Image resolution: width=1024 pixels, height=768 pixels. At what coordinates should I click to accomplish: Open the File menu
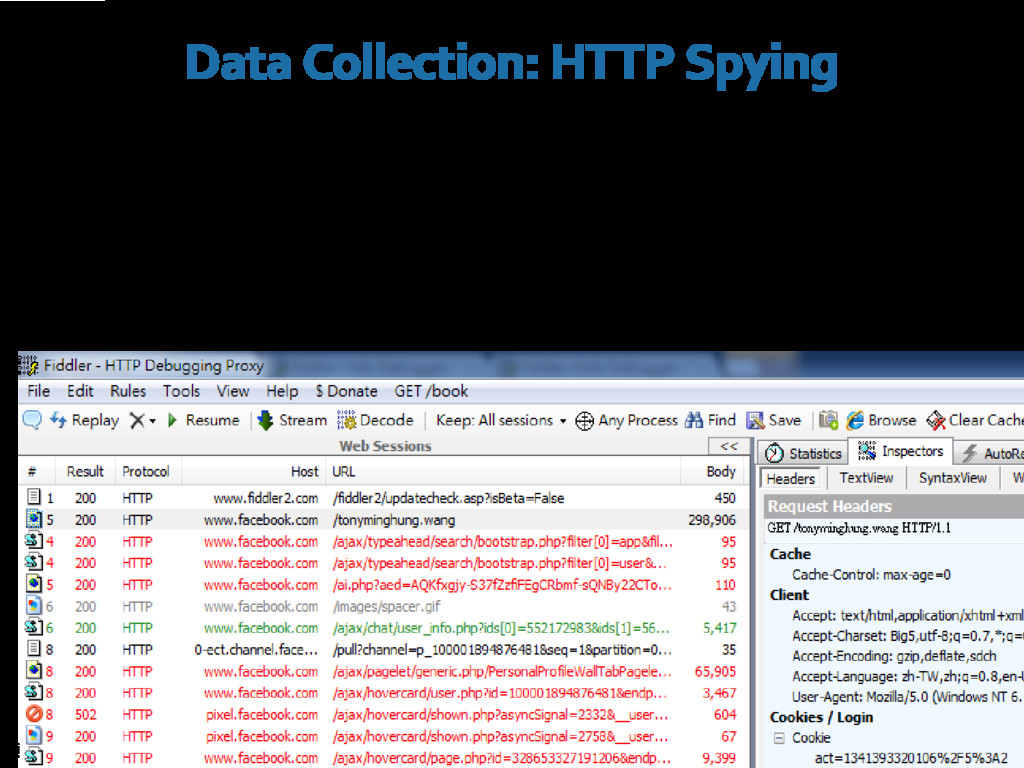point(39,391)
